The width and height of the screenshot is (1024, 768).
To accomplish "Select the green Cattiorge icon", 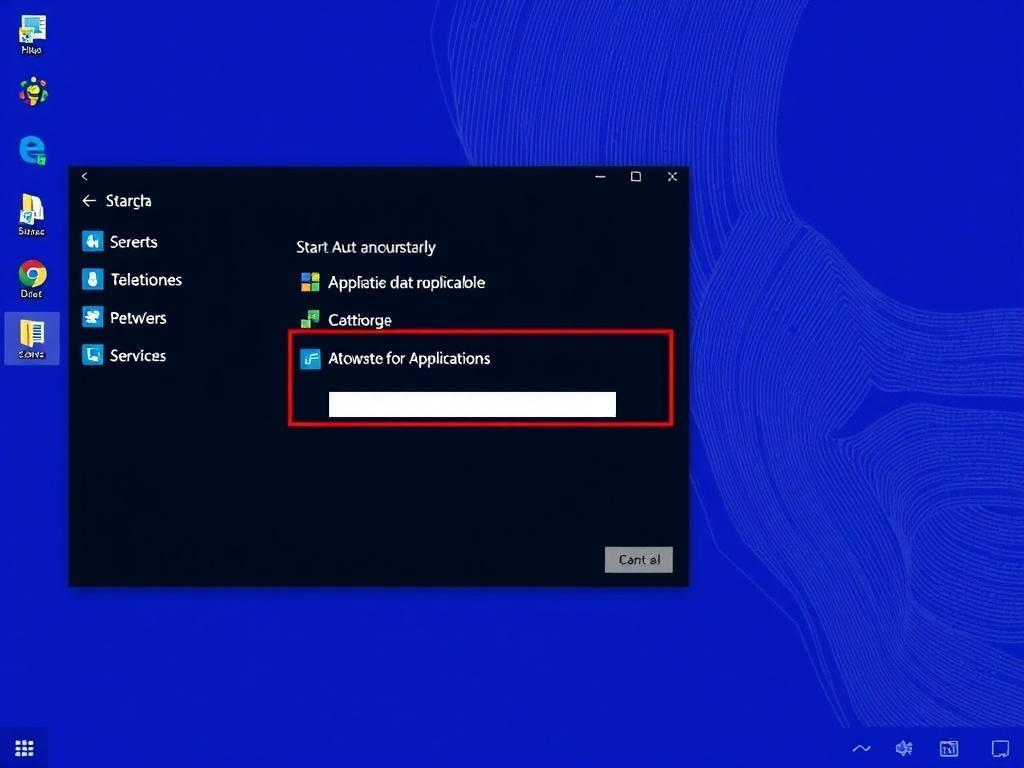I will pyautogui.click(x=310, y=320).
